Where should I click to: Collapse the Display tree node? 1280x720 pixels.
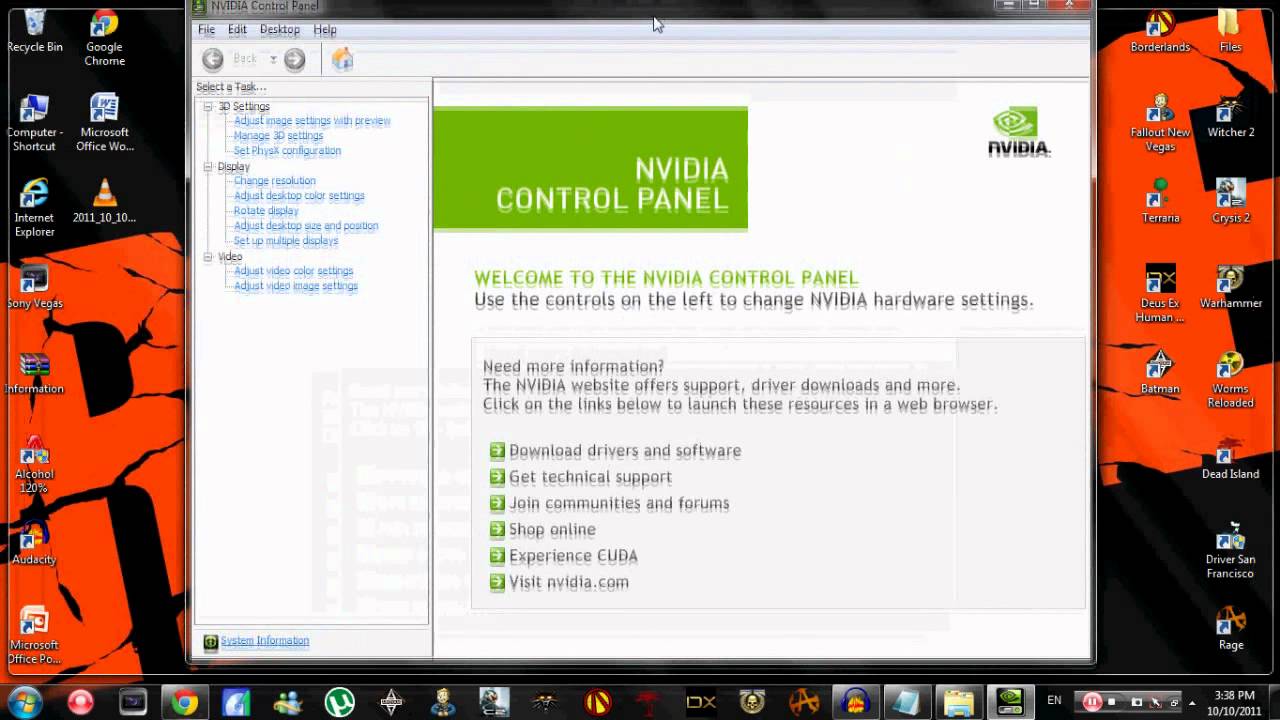[208, 167]
